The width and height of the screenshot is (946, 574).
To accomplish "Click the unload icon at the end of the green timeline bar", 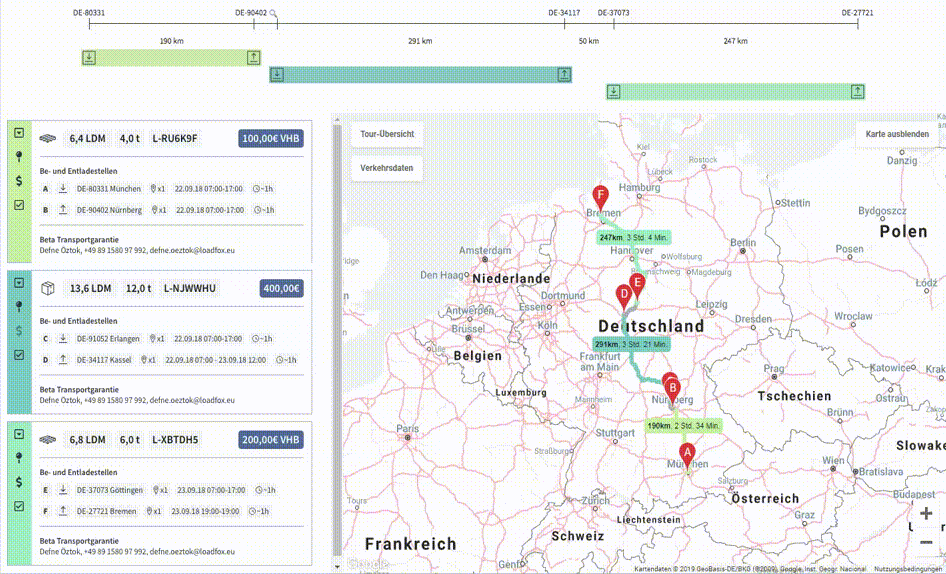I will [253, 58].
